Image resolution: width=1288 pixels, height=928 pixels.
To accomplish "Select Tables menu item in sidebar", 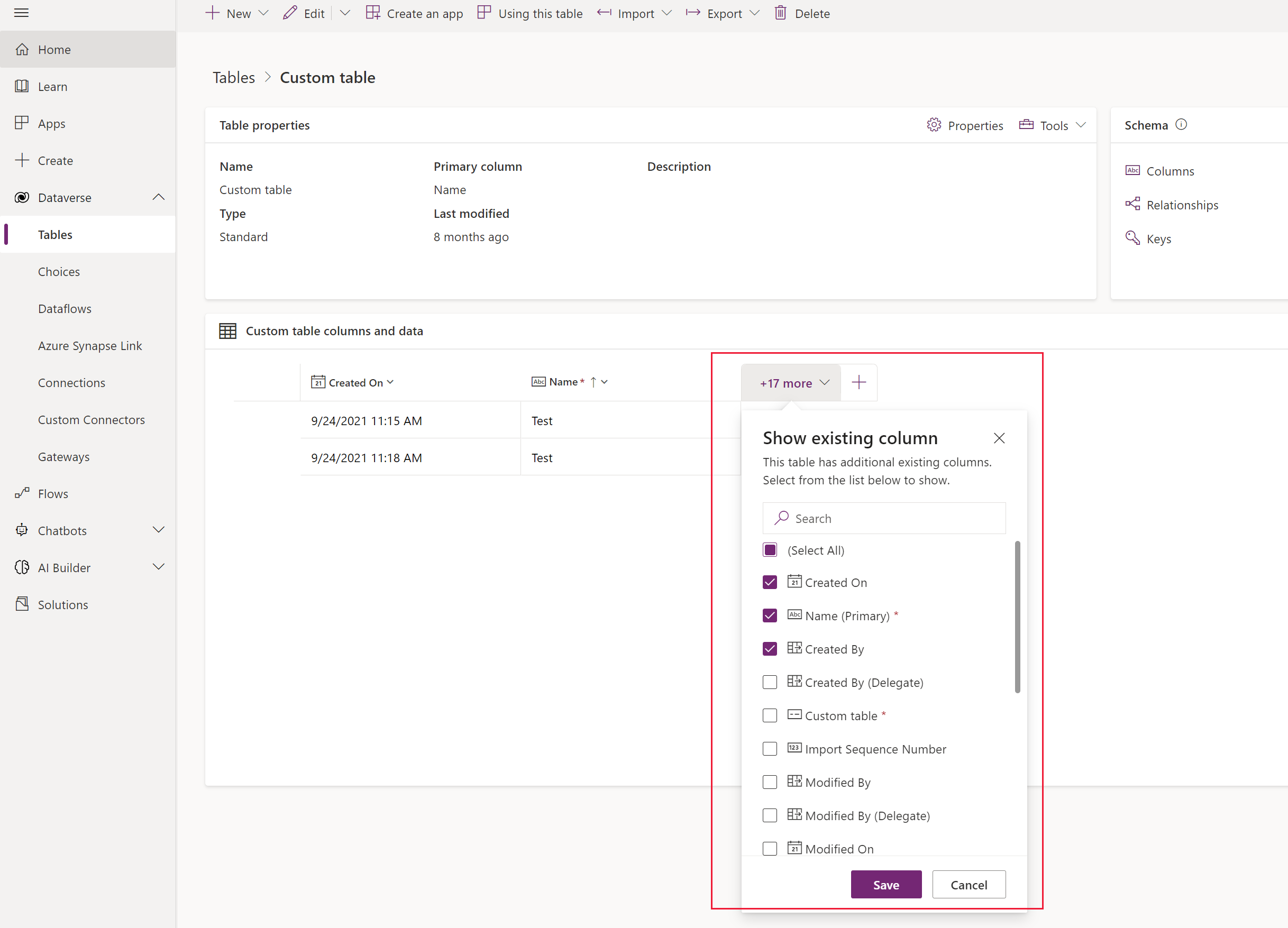I will click(55, 234).
